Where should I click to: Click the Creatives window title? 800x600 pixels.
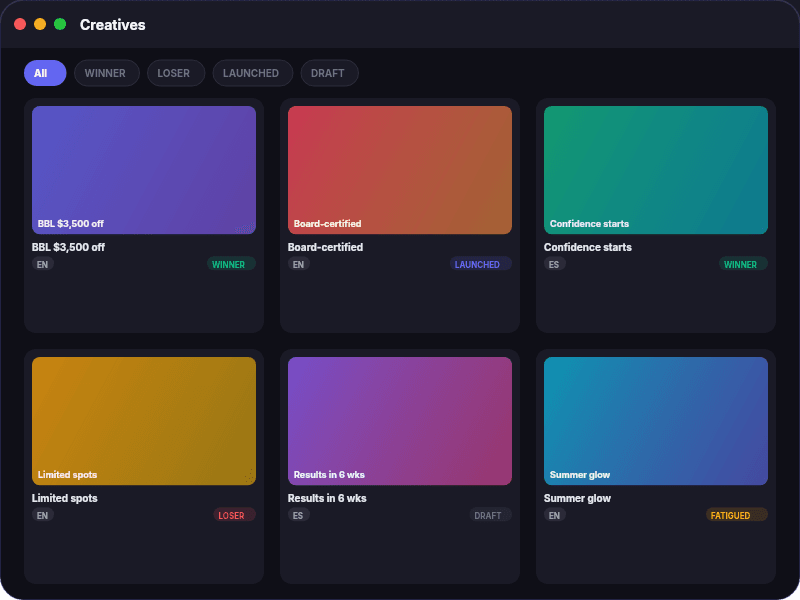112,24
